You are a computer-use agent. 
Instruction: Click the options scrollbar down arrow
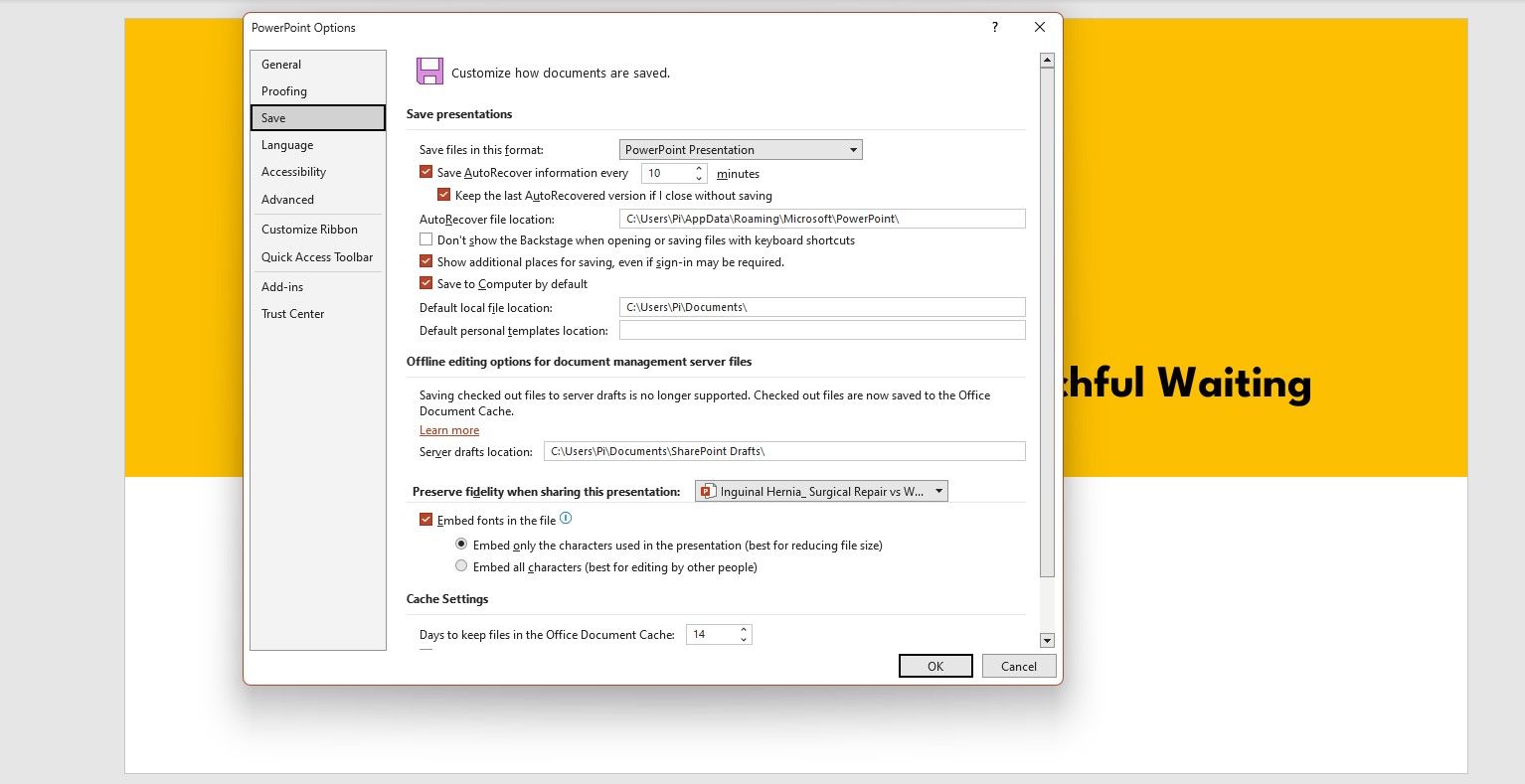pos(1047,641)
